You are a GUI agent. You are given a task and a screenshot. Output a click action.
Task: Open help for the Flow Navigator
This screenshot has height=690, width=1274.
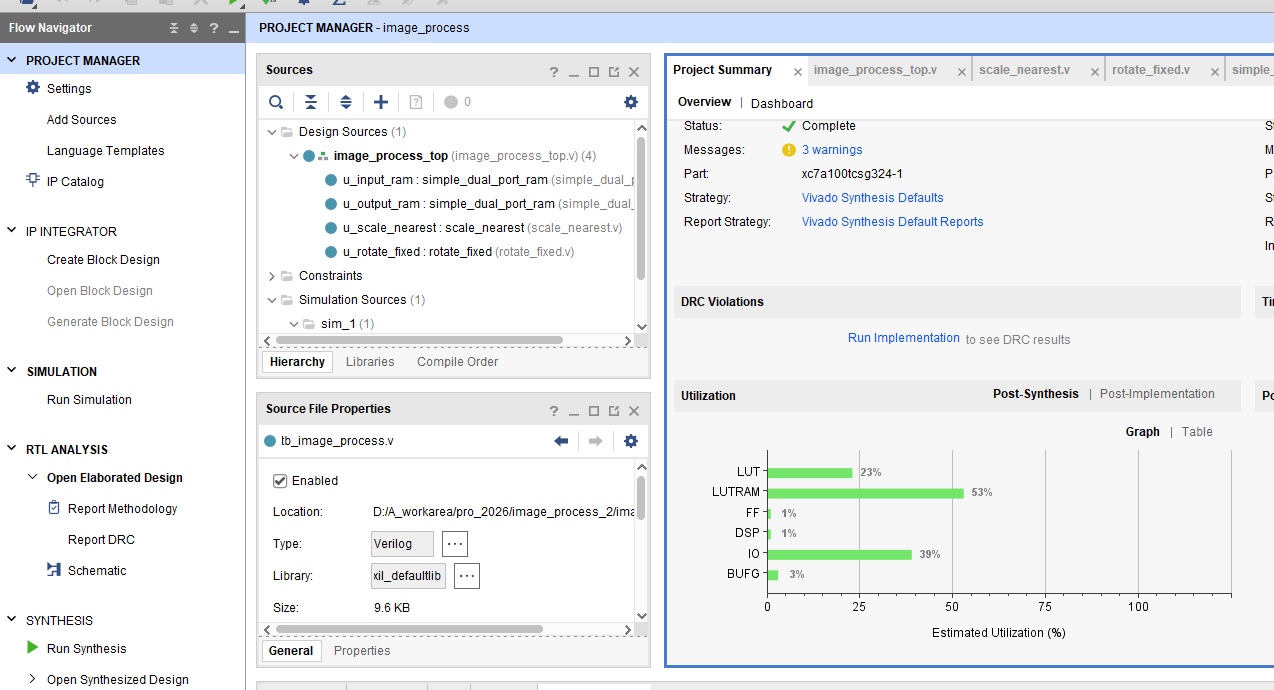pyautogui.click(x=214, y=28)
